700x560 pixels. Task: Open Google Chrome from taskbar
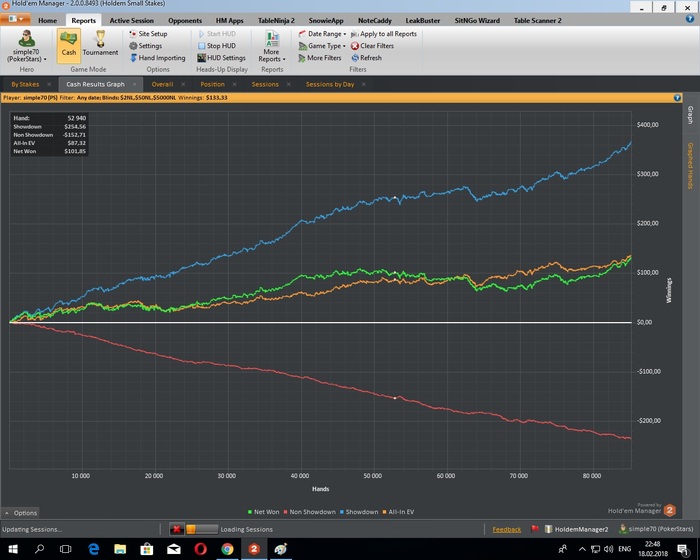[227, 549]
